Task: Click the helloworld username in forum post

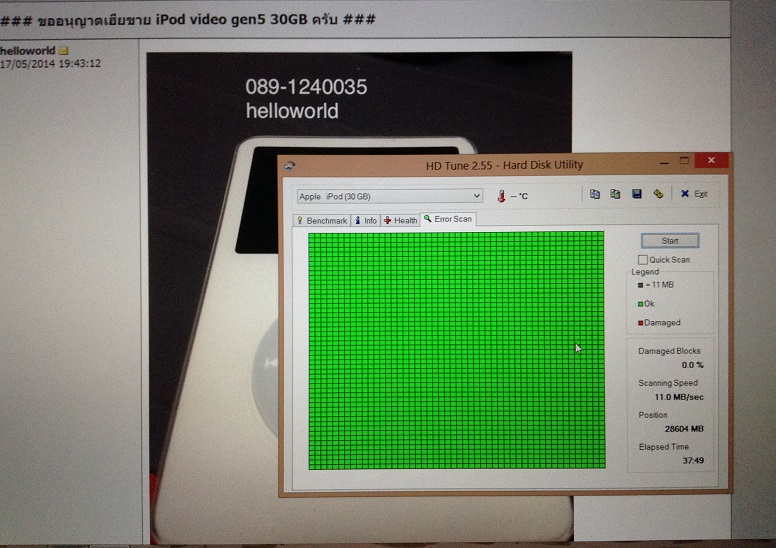Action: (27, 50)
